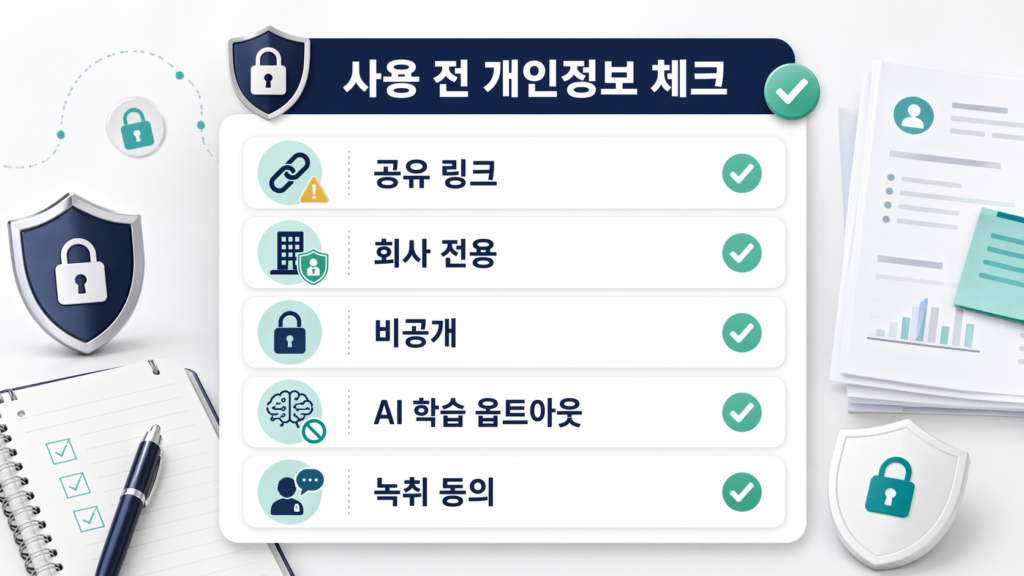Toggle the 녹취 동의 check mark
The image size is (1024, 576).
point(741,490)
